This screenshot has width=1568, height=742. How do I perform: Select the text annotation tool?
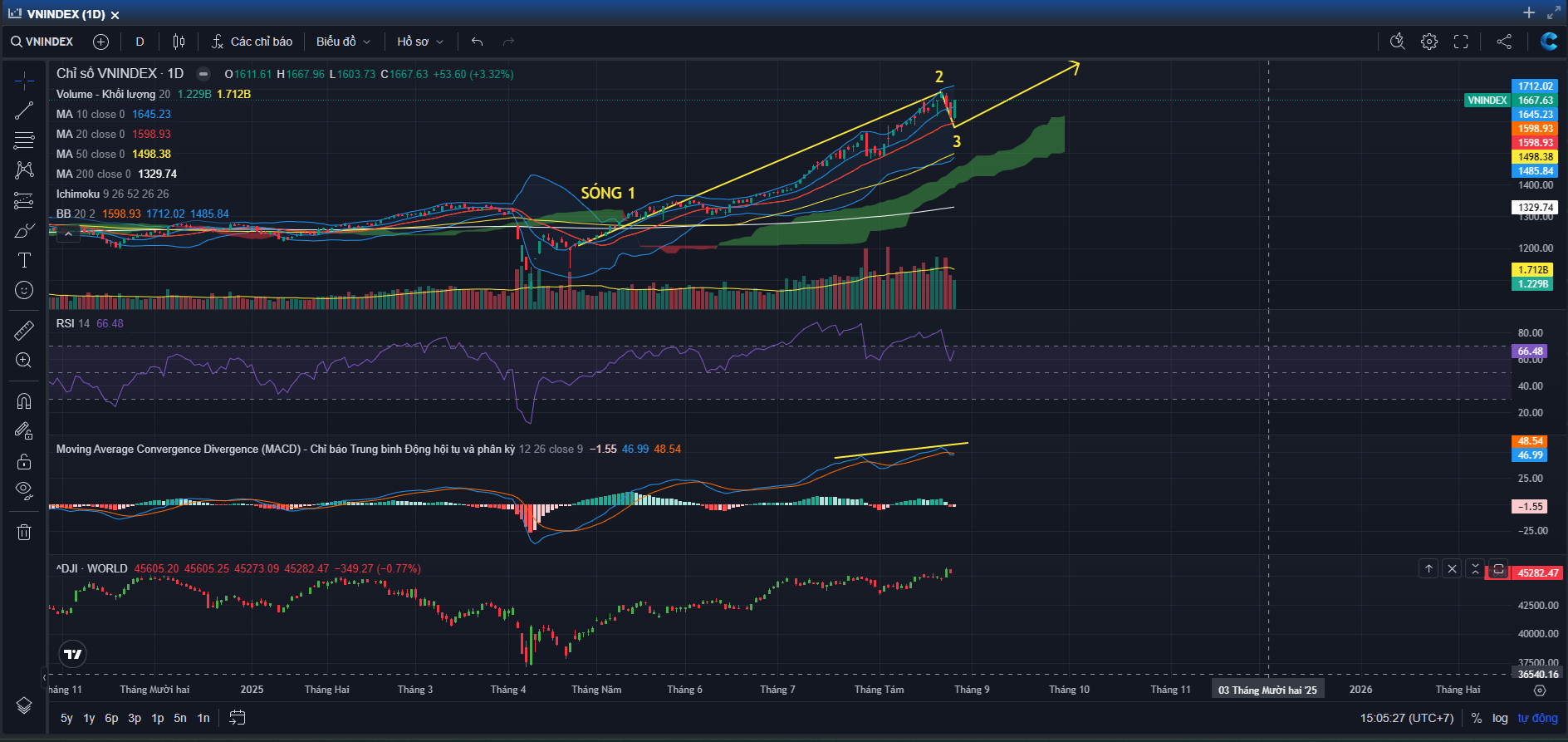24,260
